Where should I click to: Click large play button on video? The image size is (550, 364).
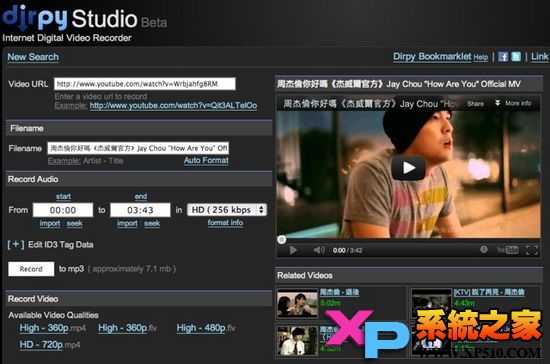coord(409,168)
